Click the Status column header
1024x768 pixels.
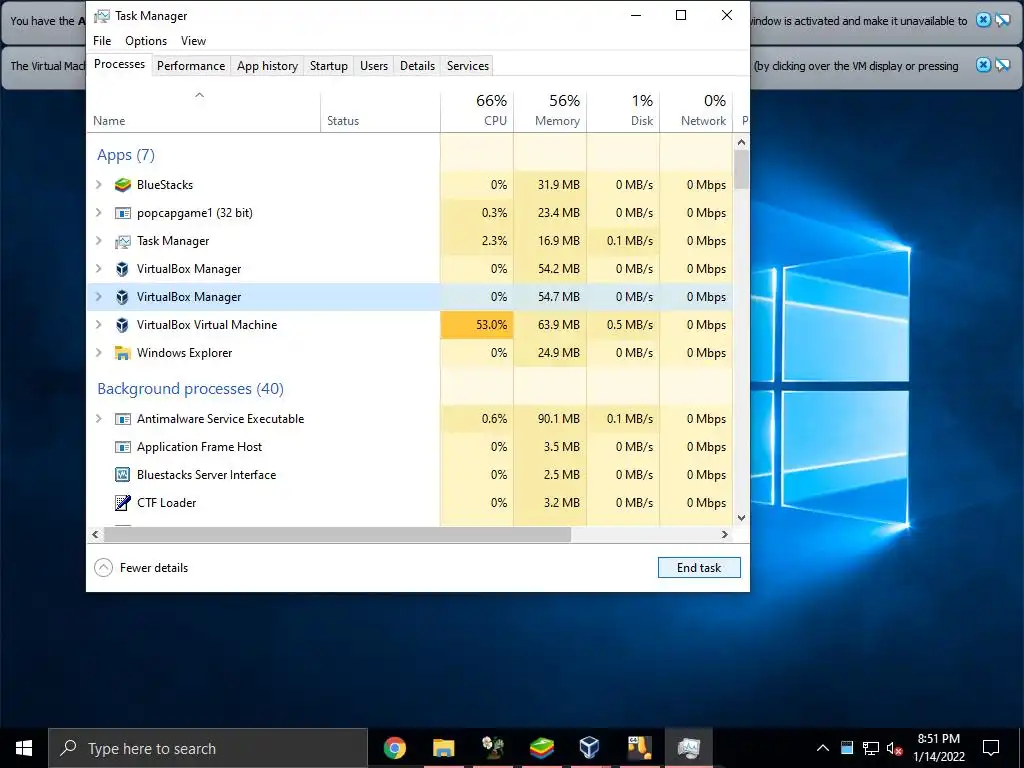[x=381, y=110]
